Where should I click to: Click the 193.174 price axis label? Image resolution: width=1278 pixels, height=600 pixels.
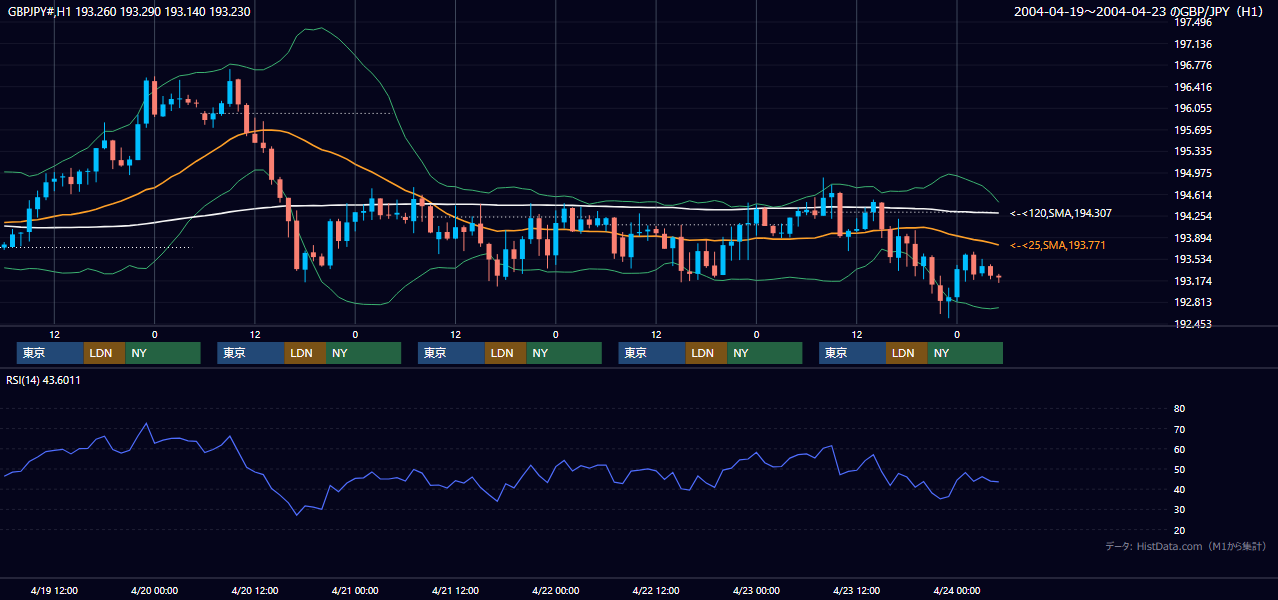pyautogui.click(x=1192, y=281)
